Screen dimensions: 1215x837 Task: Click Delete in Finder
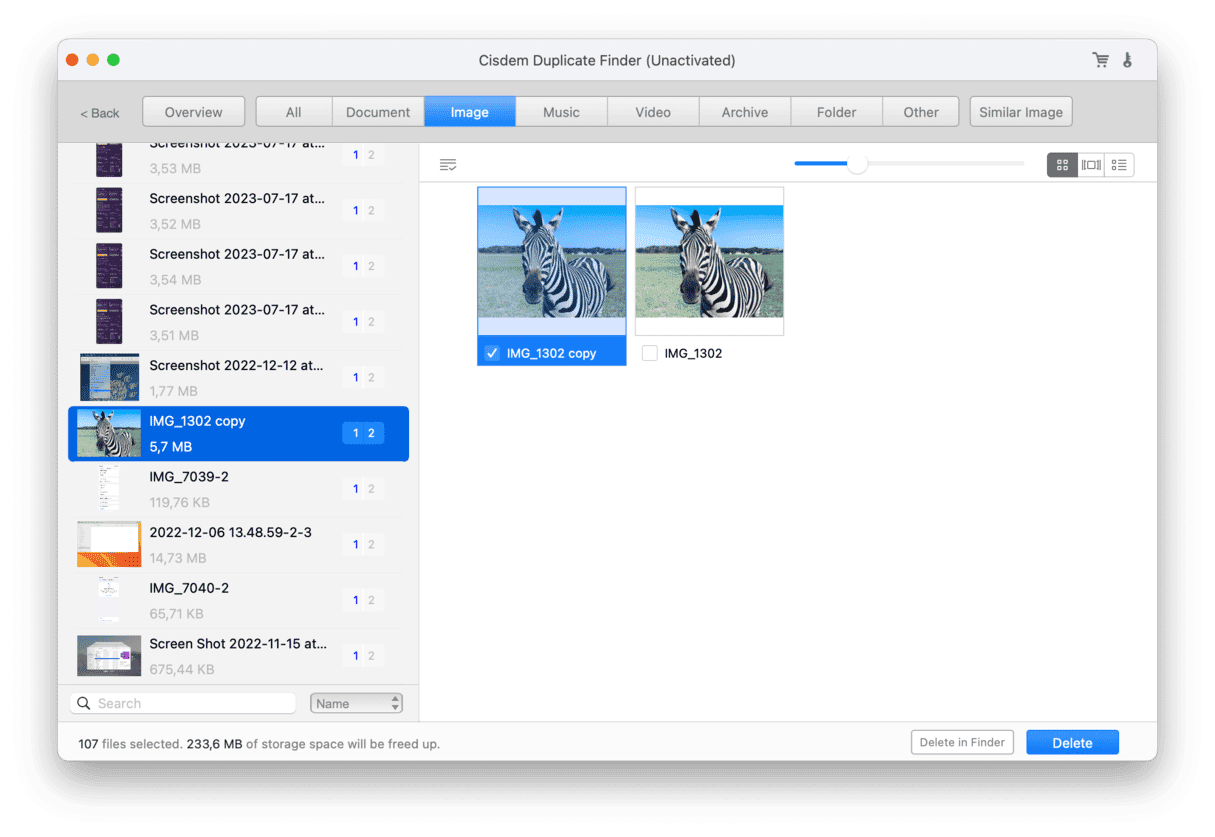tap(961, 742)
